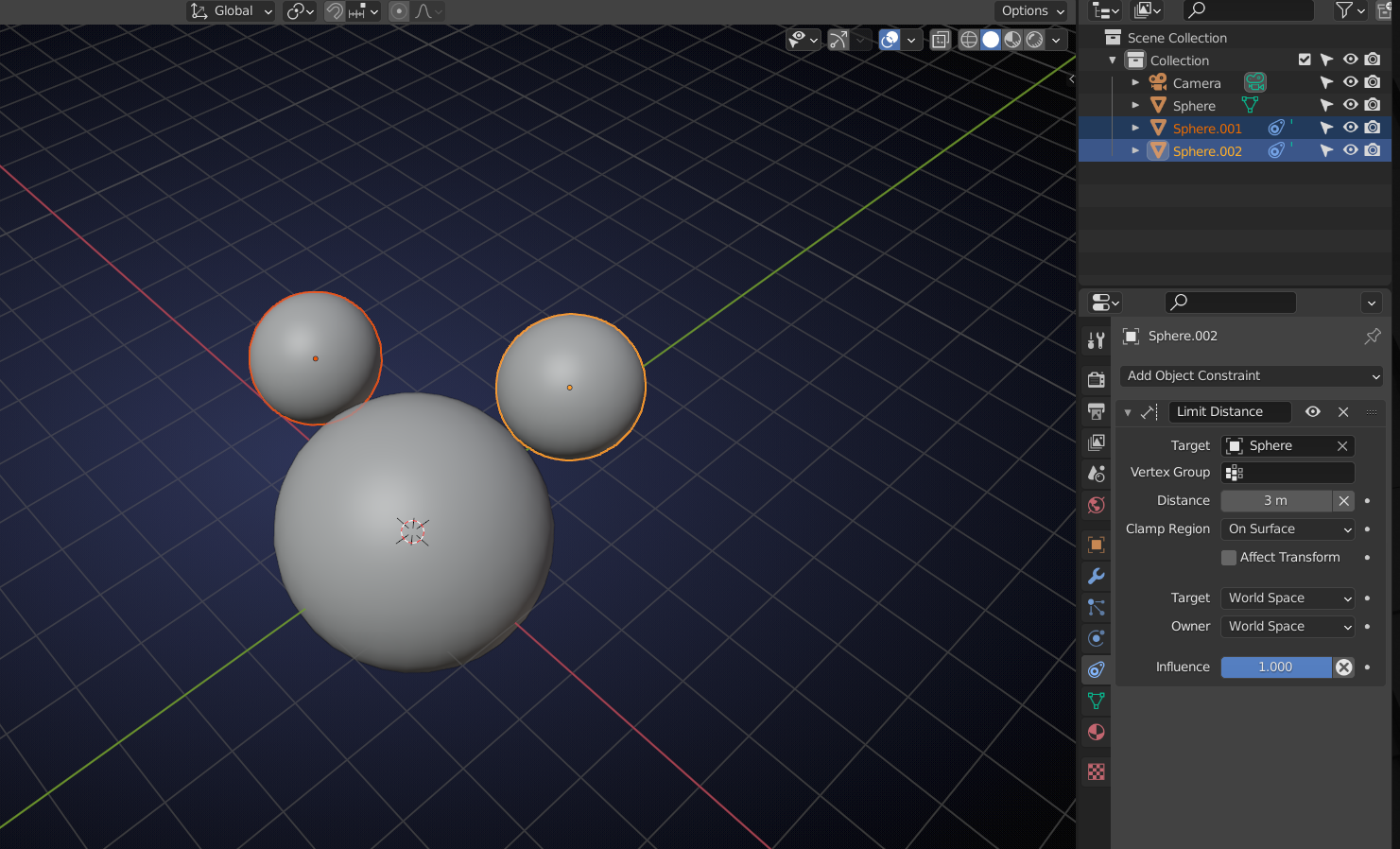Screen dimensions: 1400x849
Task: Reset the Distance value button
Action: tap(1343, 500)
